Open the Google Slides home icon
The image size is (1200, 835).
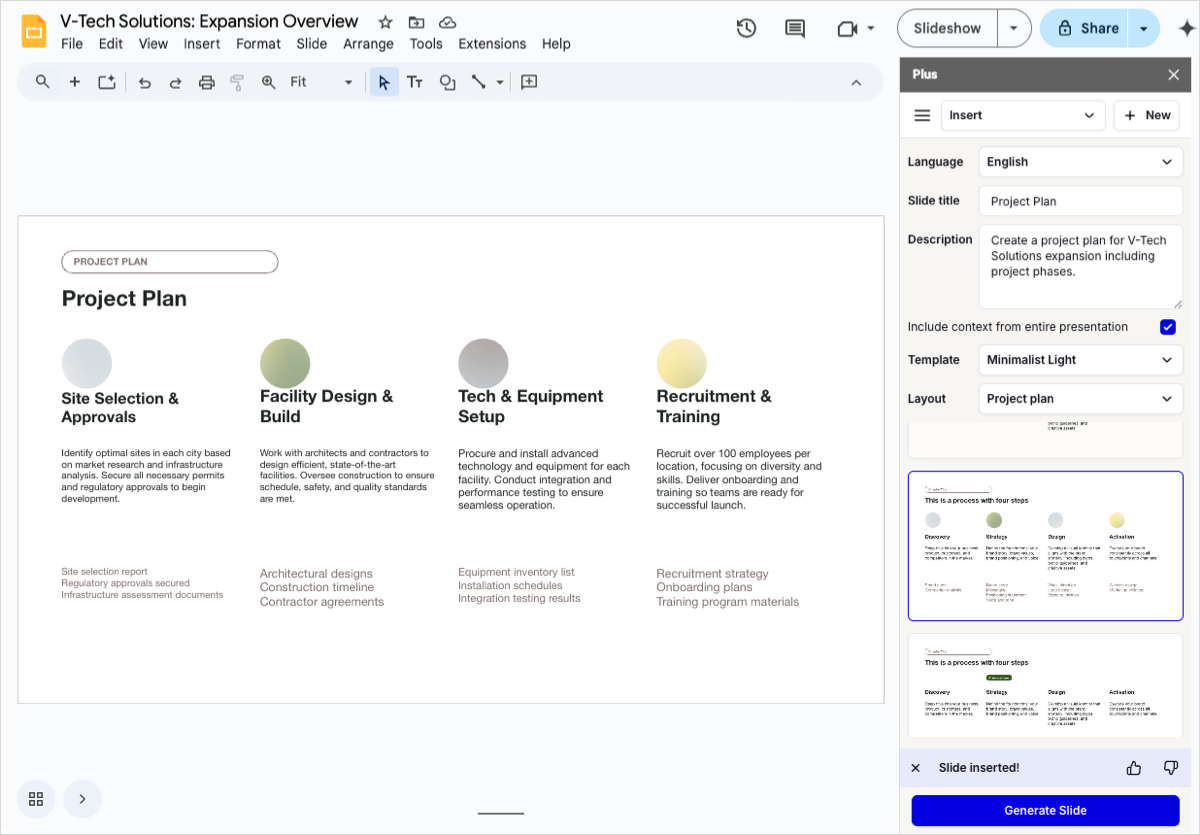[34, 31]
